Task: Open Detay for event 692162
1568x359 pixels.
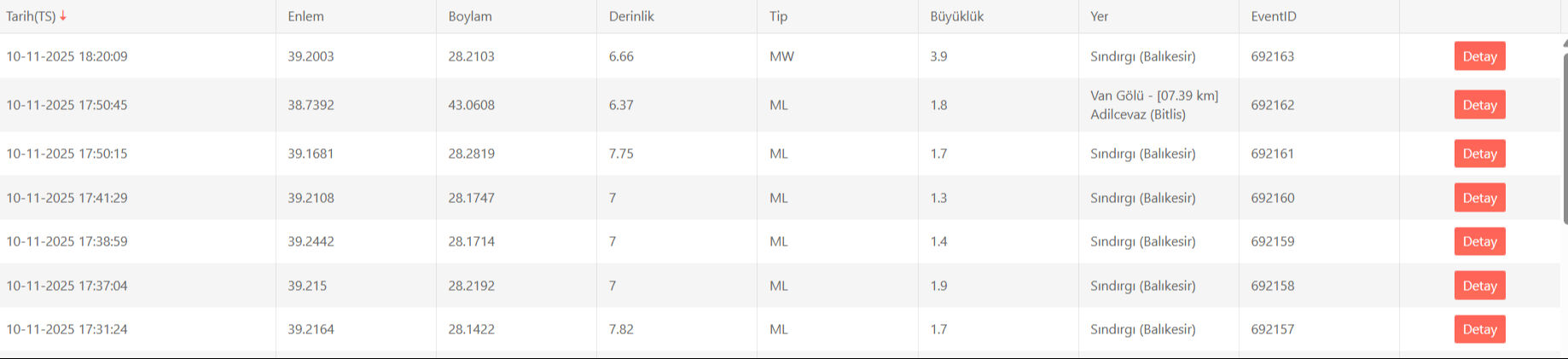Action: 1479,105
